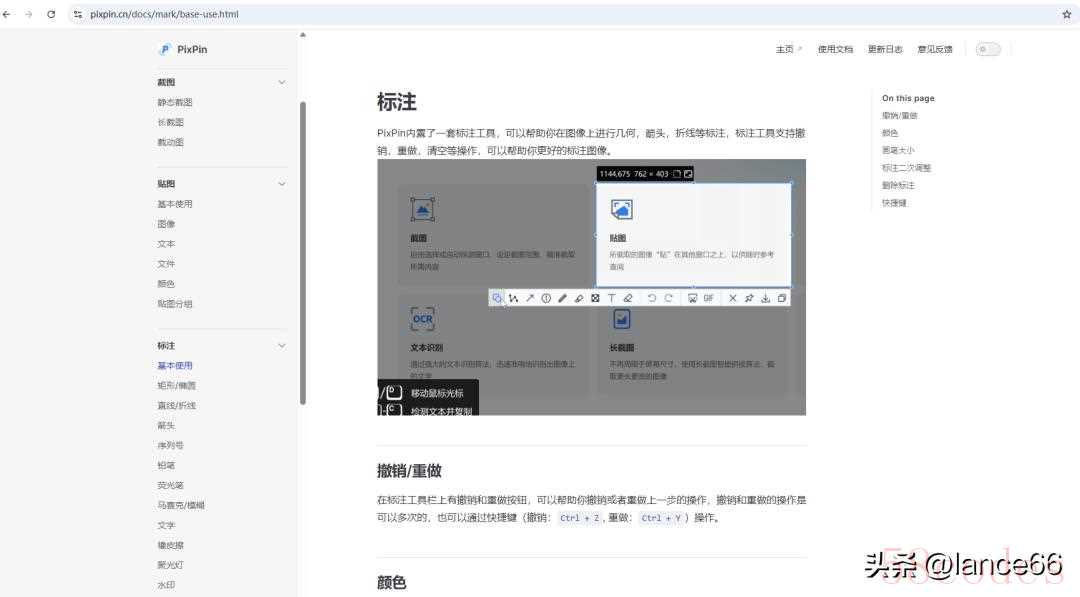This screenshot has height=597, width=1080.
Task: Click the GIF recording button
Action: coord(708,298)
